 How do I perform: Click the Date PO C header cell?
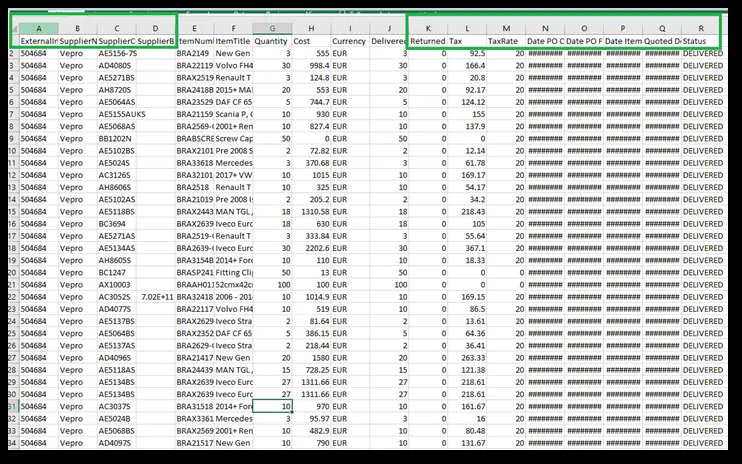(545, 41)
